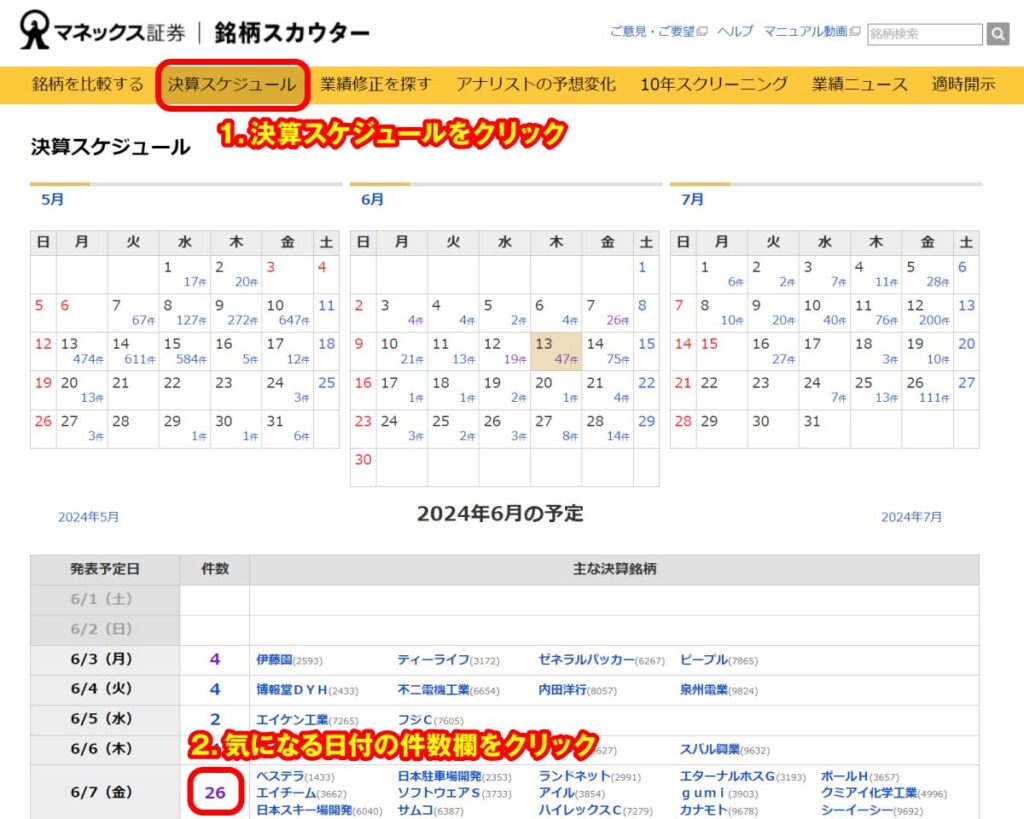Screen dimensions: 1024x819
Task: Click 127件 on May 8
Action: [191, 321]
